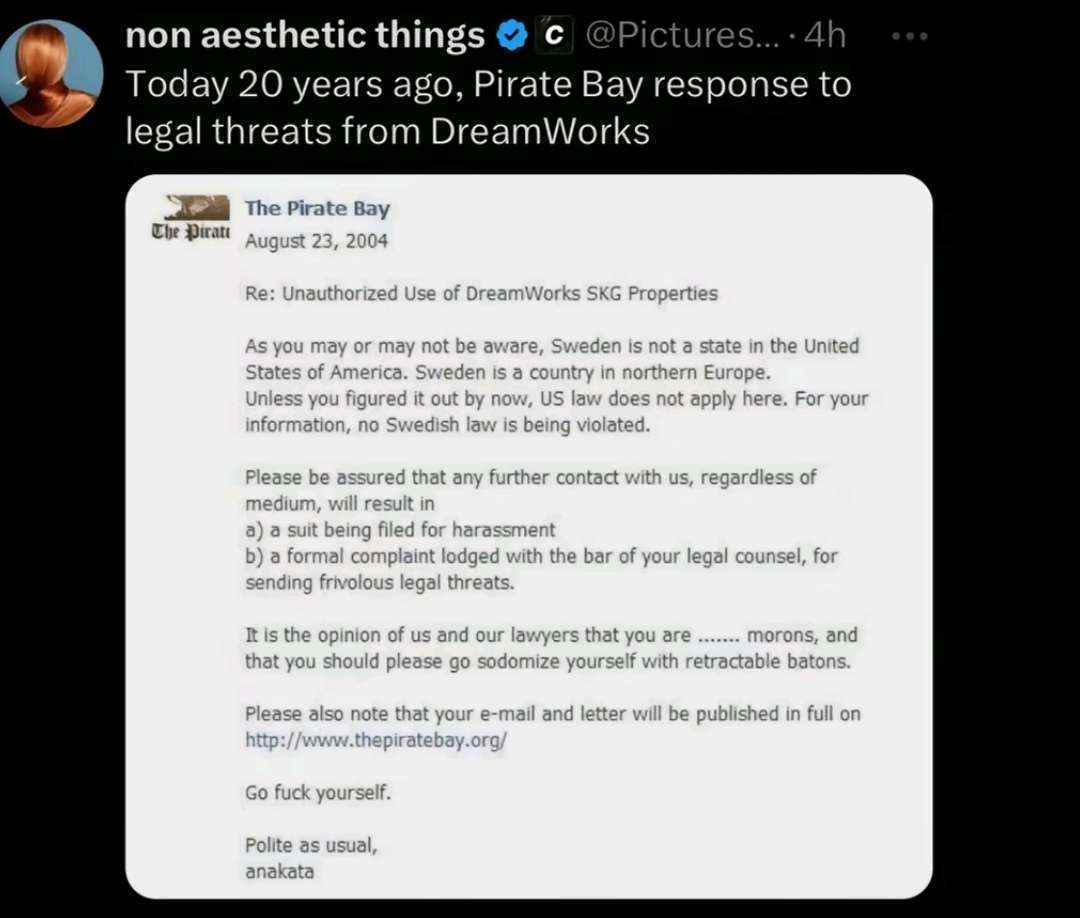
Task: Open the thepiratebay.org URL link
Action: pyautogui.click(x=376, y=741)
